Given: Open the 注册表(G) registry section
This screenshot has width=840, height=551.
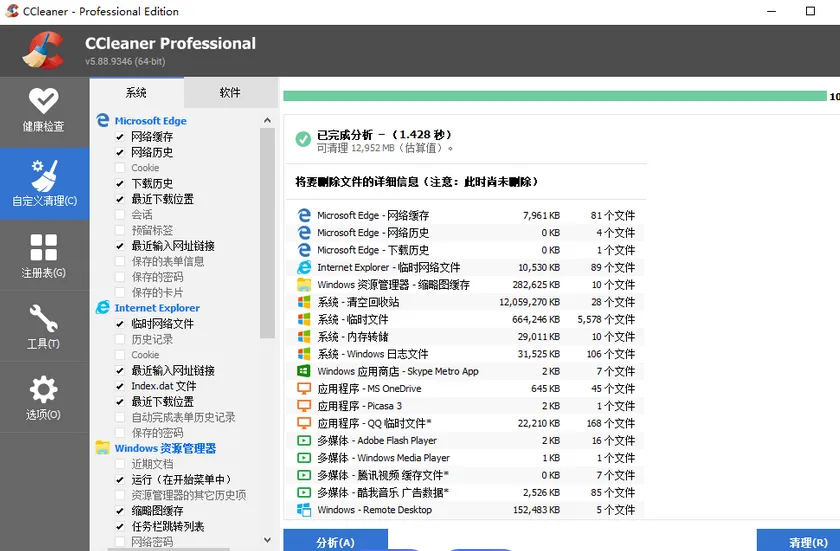Looking at the screenshot, I should (x=44, y=256).
